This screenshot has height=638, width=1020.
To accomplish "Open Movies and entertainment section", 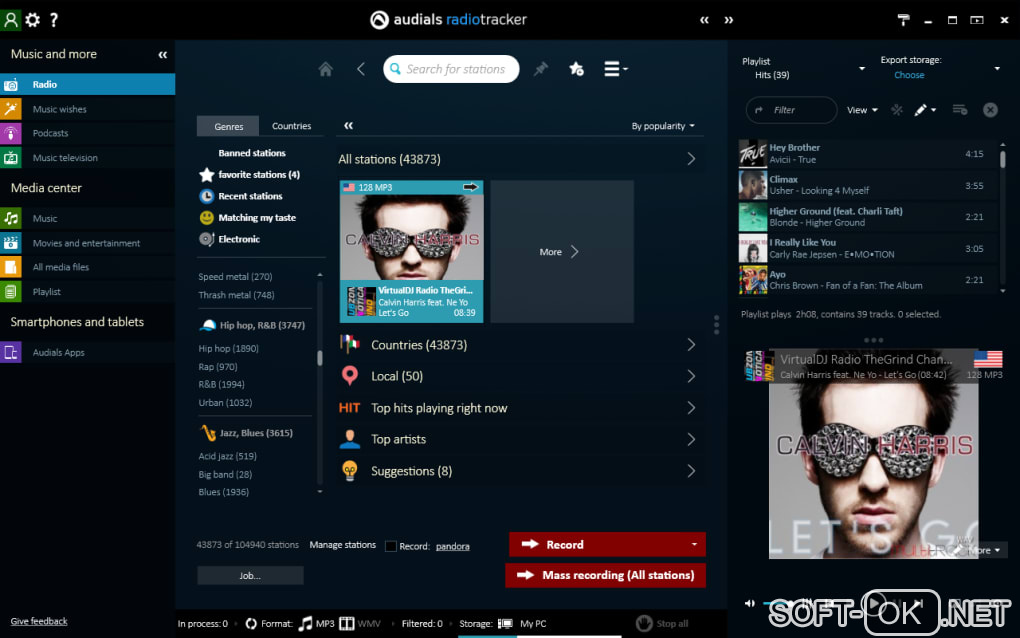I will [x=88, y=243].
